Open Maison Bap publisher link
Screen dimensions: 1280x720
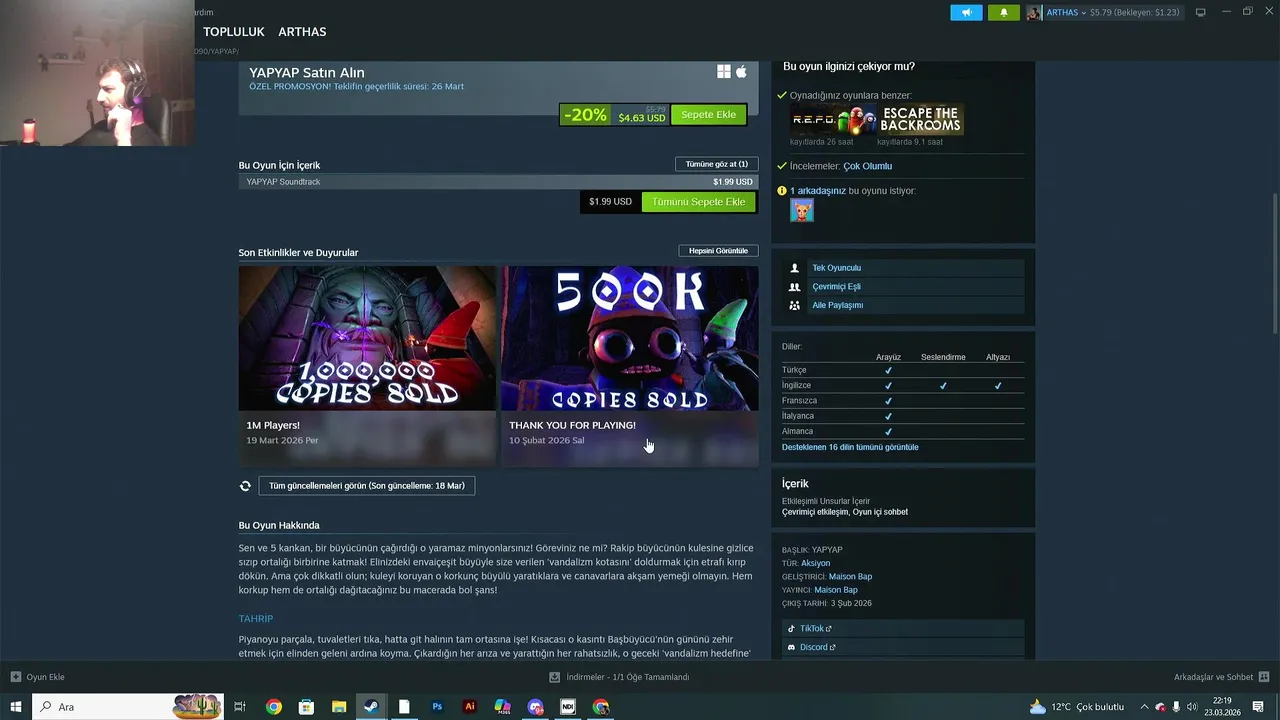[836, 590]
